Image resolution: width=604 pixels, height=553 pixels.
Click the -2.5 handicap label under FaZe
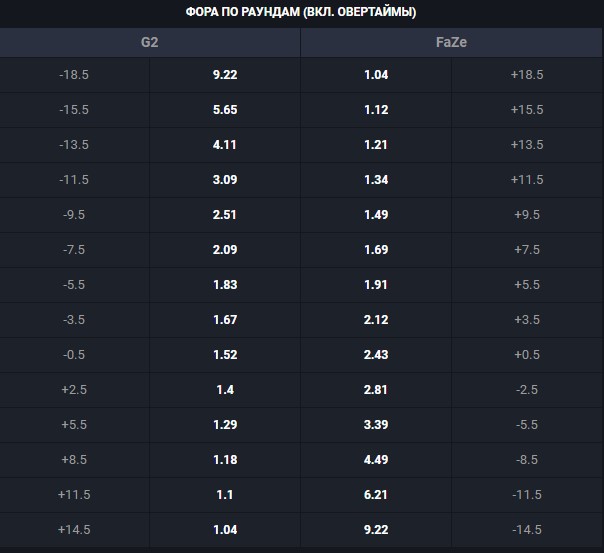pos(527,390)
